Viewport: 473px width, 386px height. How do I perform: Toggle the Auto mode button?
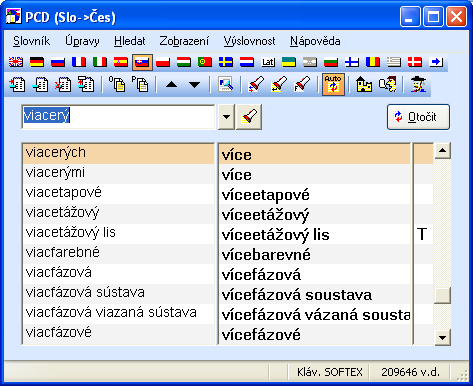333,85
